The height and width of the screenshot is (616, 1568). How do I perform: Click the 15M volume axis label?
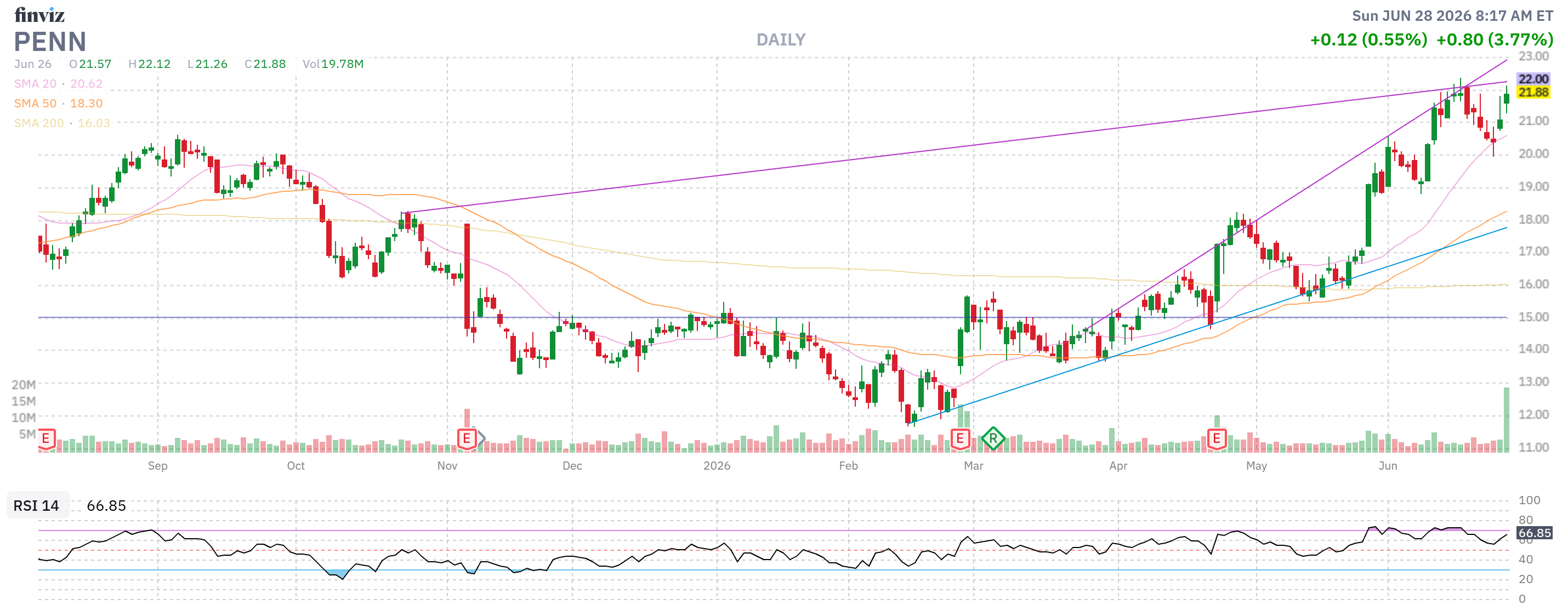(x=24, y=402)
